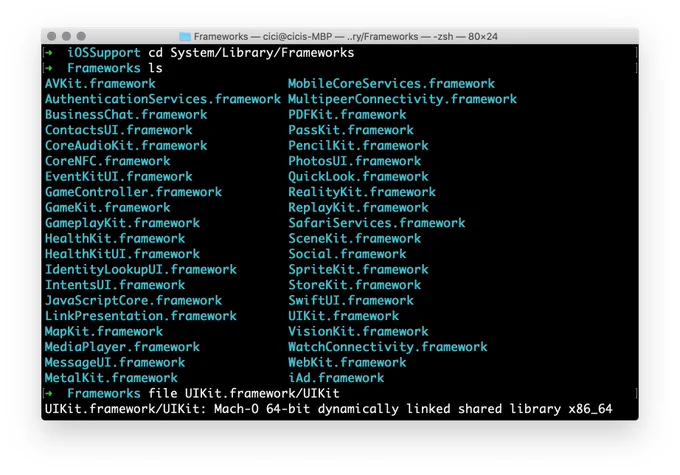Click the green zoom window button

click(x=81, y=36)
